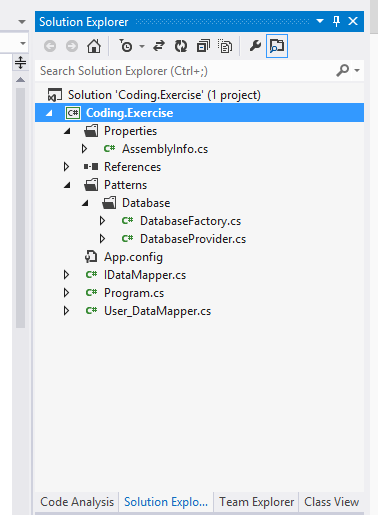The width and height of the screenshot is (378, 515).
Task: Open the Pending Changes Filter clock icon
Action: (x=126, y=46)
